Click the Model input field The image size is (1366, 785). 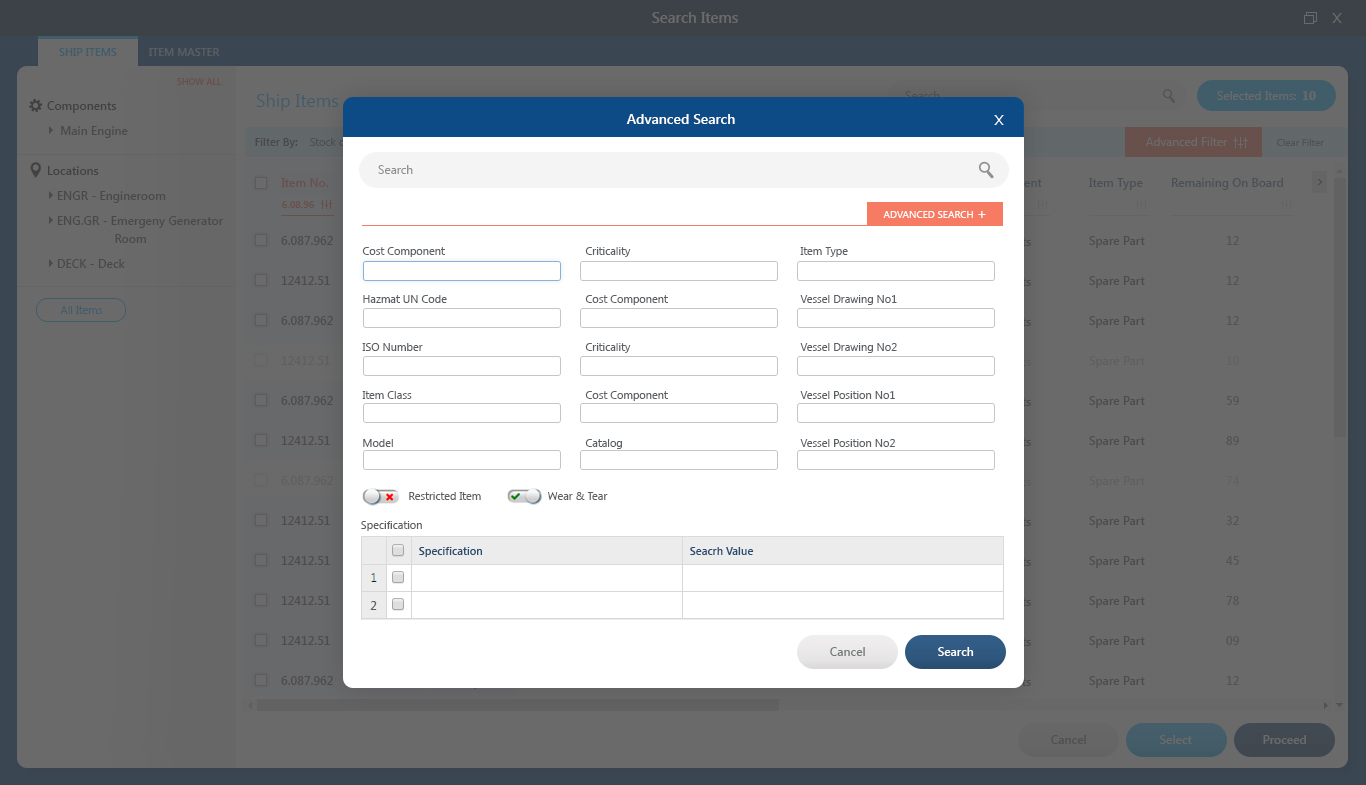pyautogui.click(x=462, y=460)
